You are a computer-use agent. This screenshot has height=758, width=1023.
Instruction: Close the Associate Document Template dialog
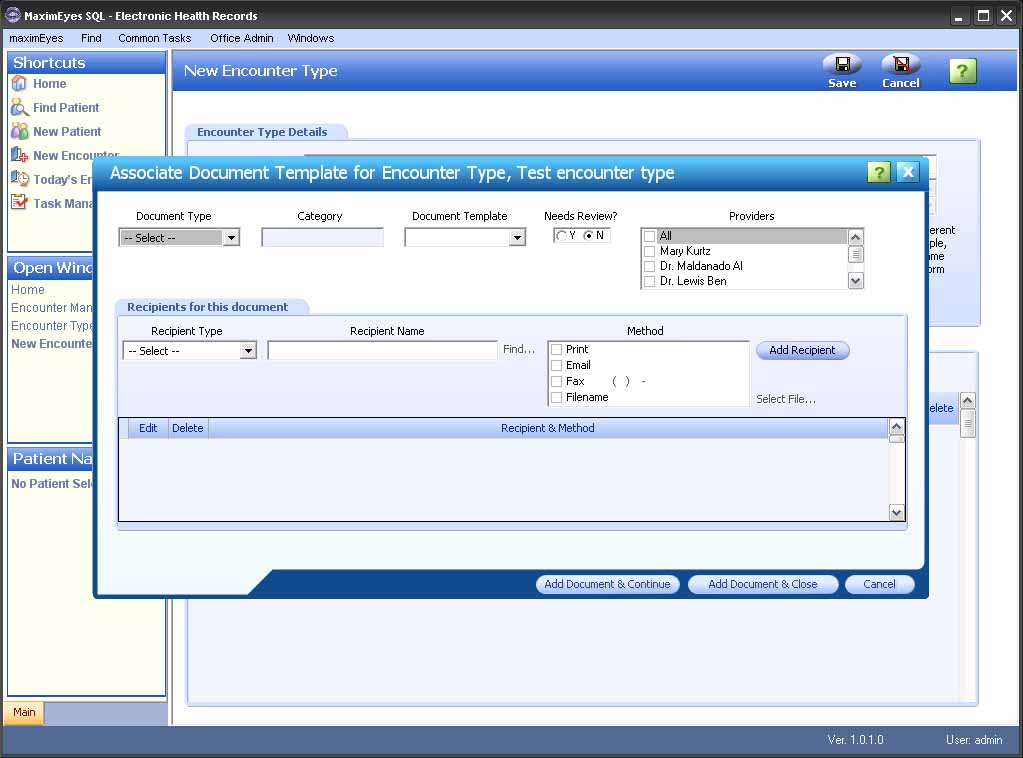click(908, 172)
